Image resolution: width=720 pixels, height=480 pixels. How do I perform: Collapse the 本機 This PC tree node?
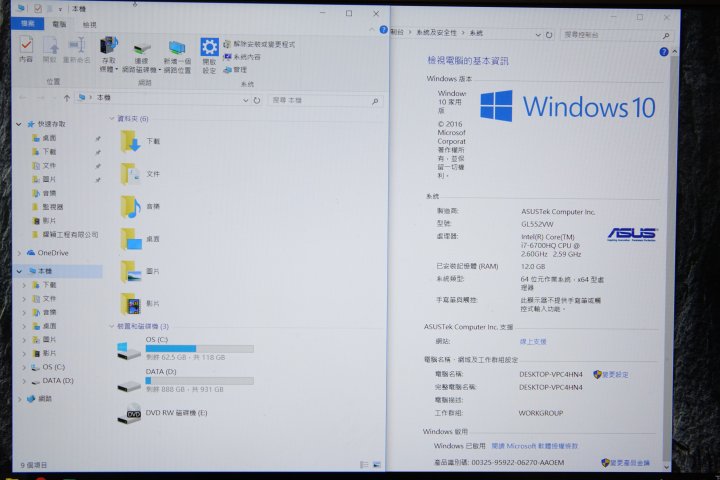click(19, 271)
